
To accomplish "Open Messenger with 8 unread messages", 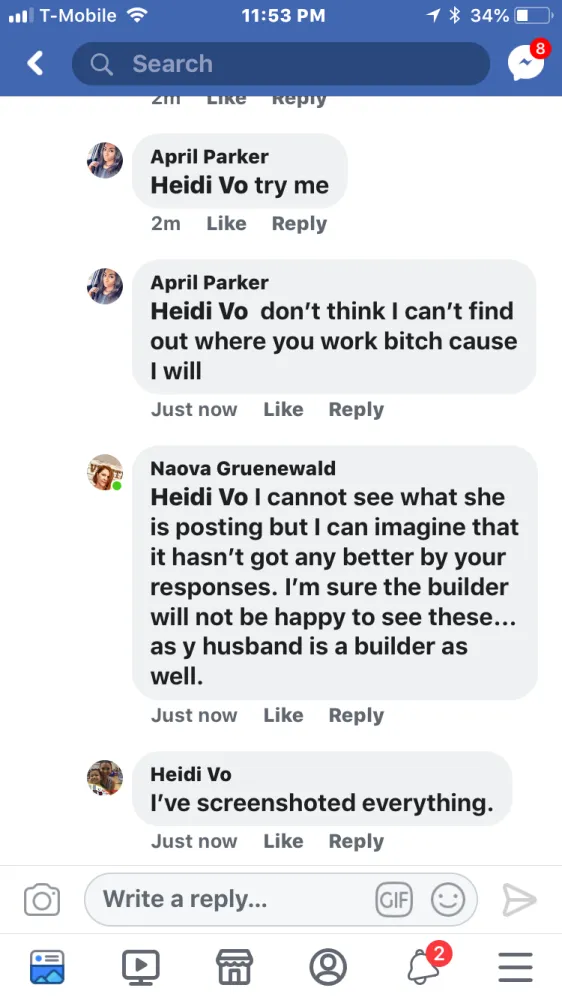I will [528, 62].
